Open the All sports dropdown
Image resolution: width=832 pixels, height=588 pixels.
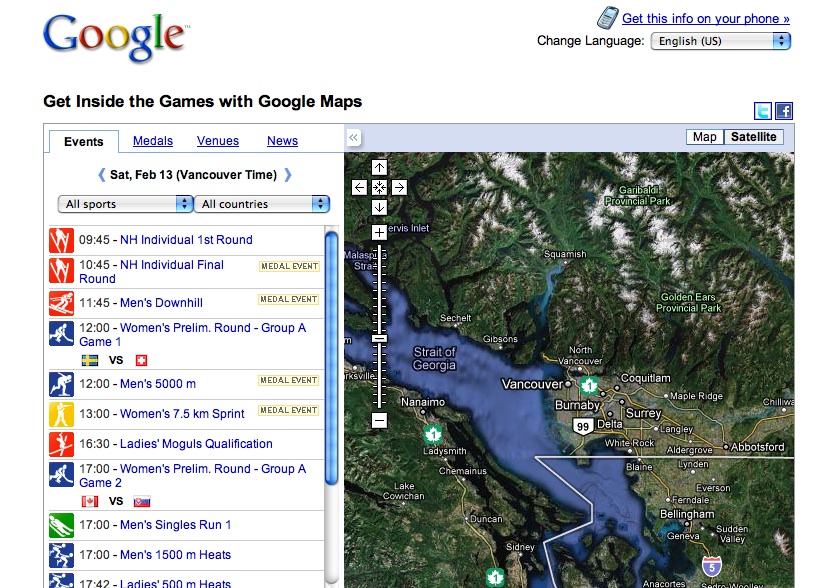125,204
